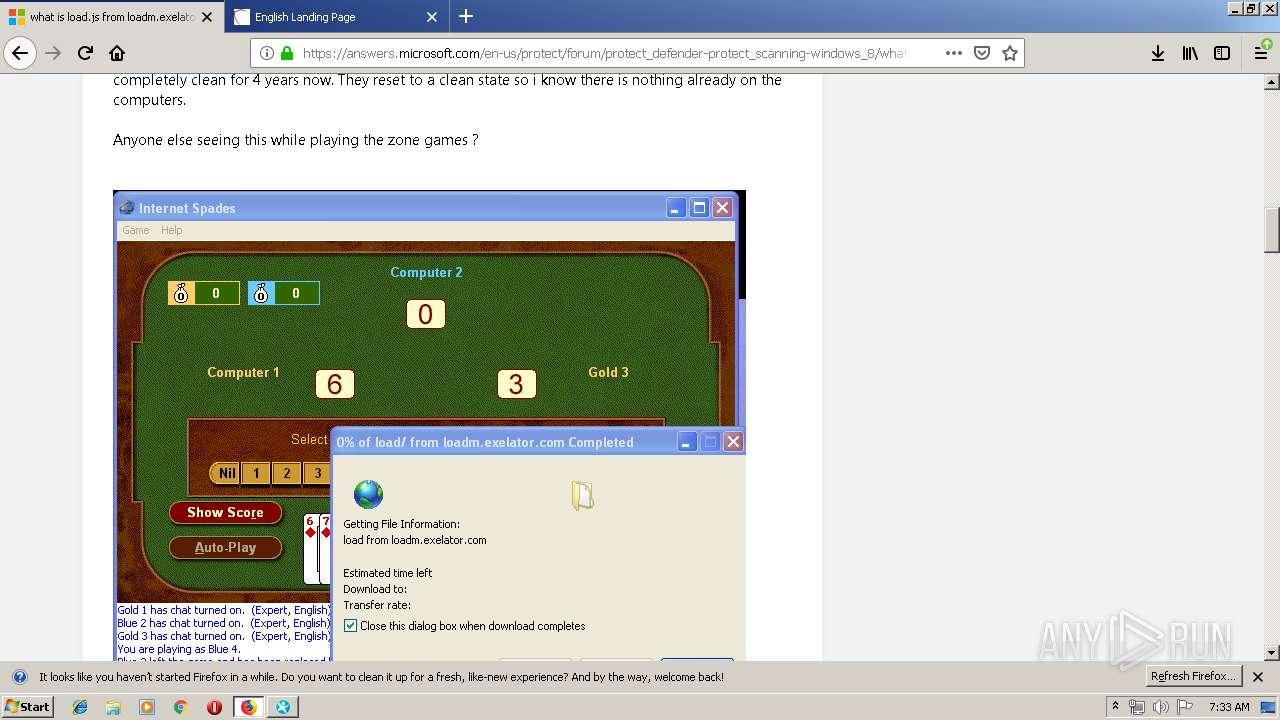The image size is (1280, 720).
Task: Open the Library icon
Action: [1190, 53]
